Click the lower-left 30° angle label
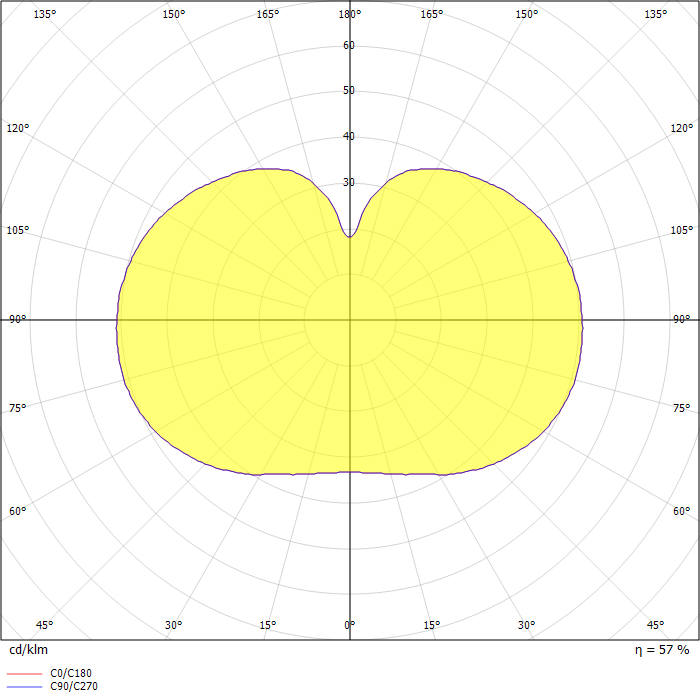Screen dimensions: 700x700 pyautogui.click(x=174, y=625)
